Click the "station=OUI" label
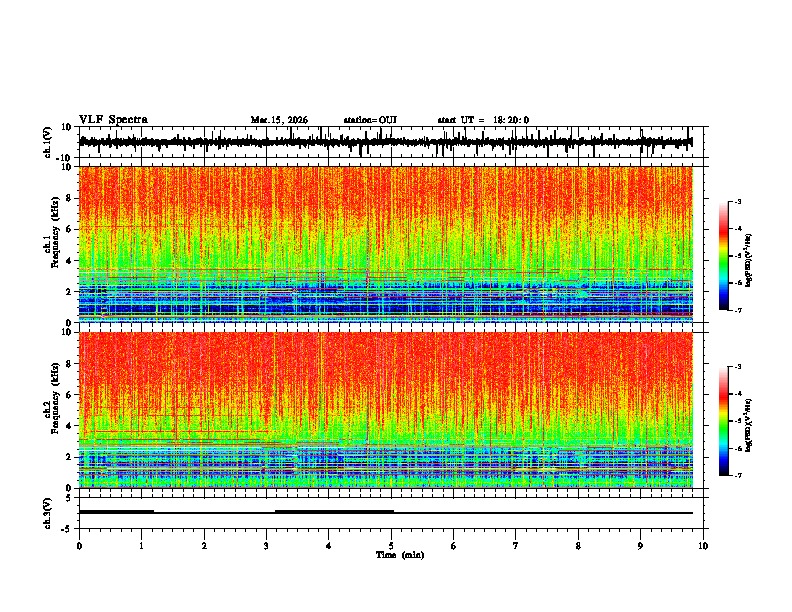The height and width of the screenshot is (612, 792). point(370,120)
